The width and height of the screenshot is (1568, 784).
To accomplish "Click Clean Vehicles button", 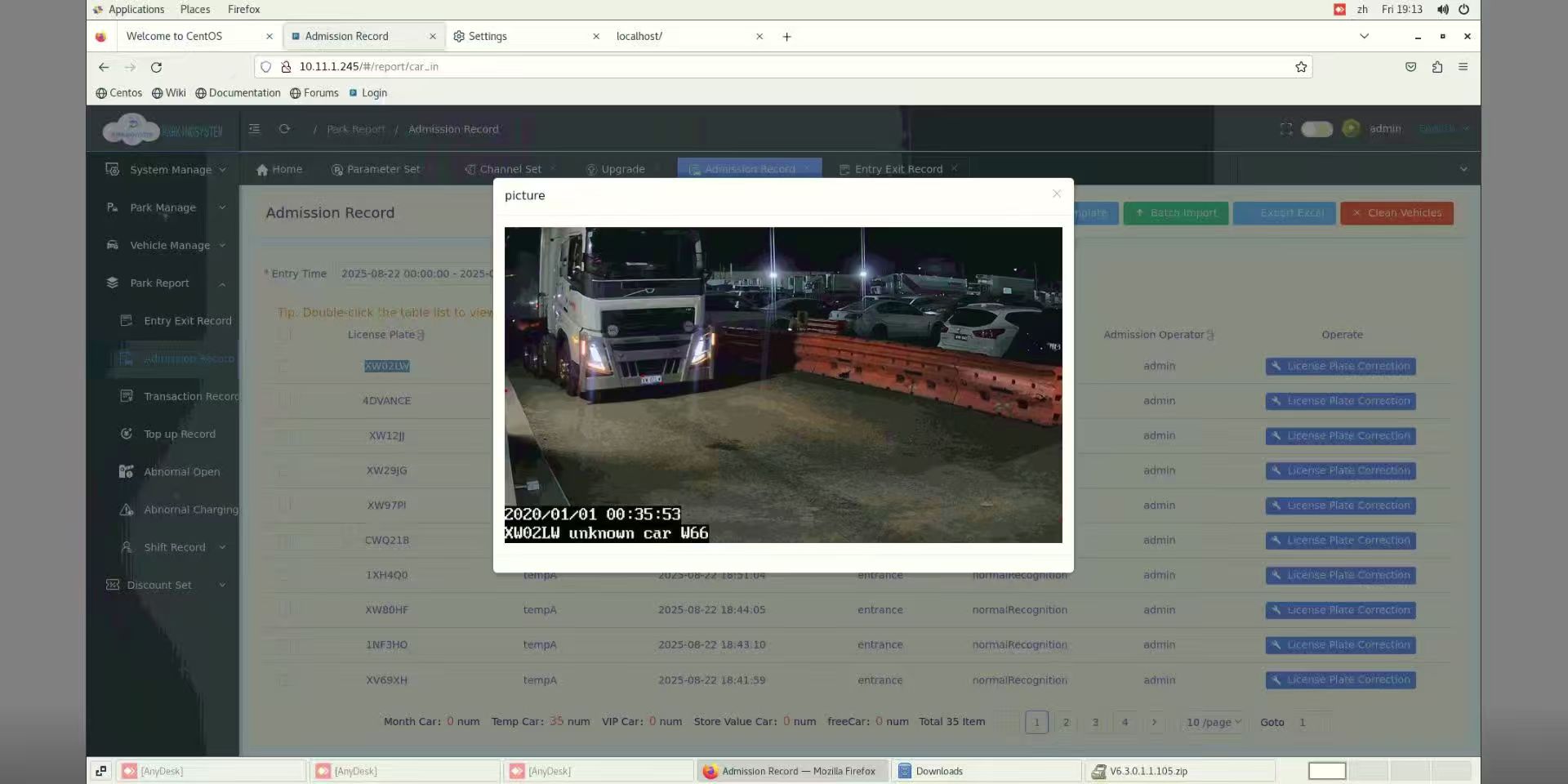I will tap(1396, 213).
